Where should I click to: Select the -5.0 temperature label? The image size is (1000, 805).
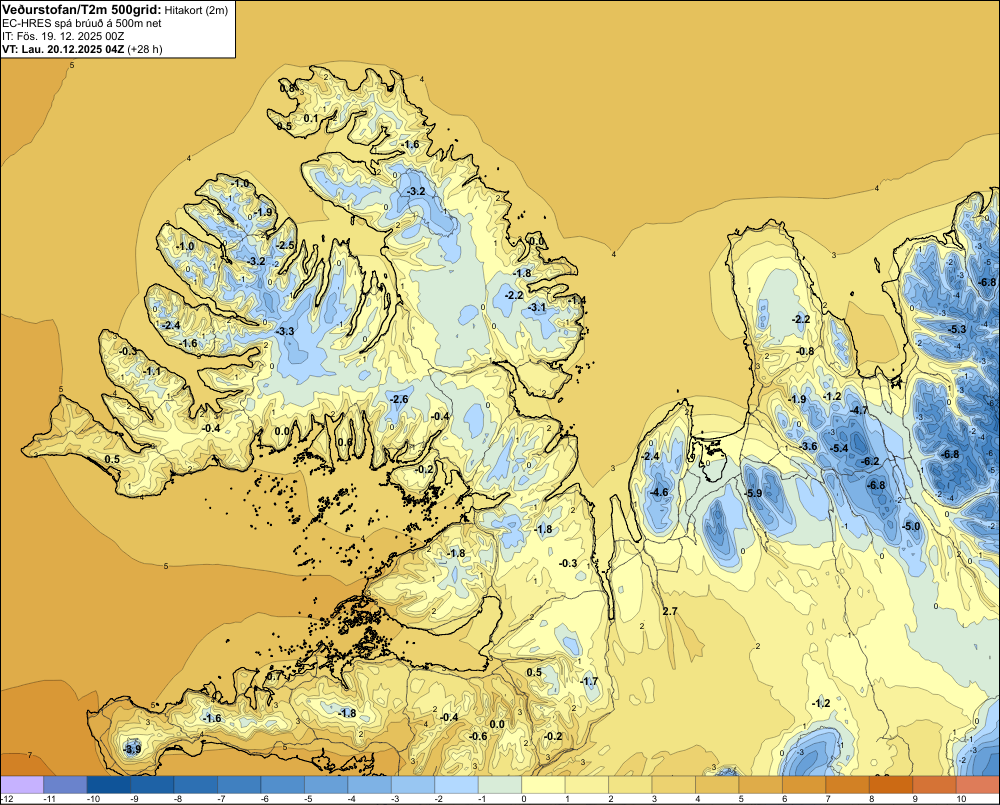[x=911, y=526]
